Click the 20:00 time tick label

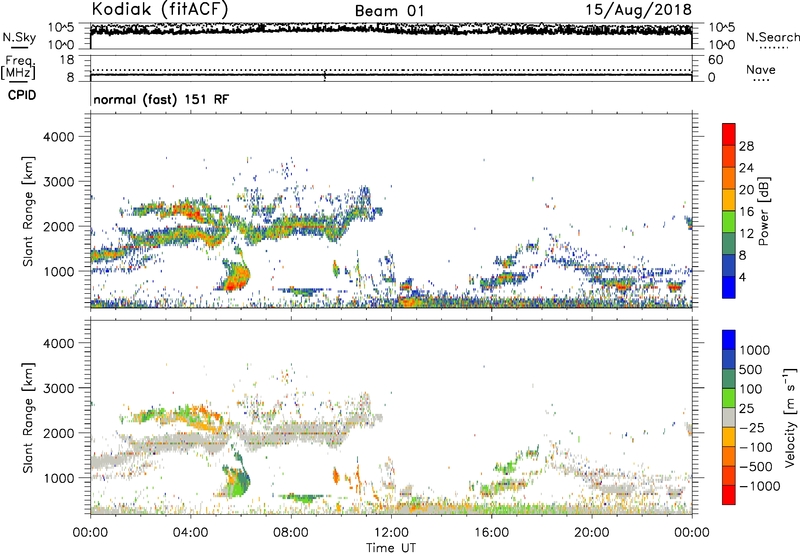592,533
